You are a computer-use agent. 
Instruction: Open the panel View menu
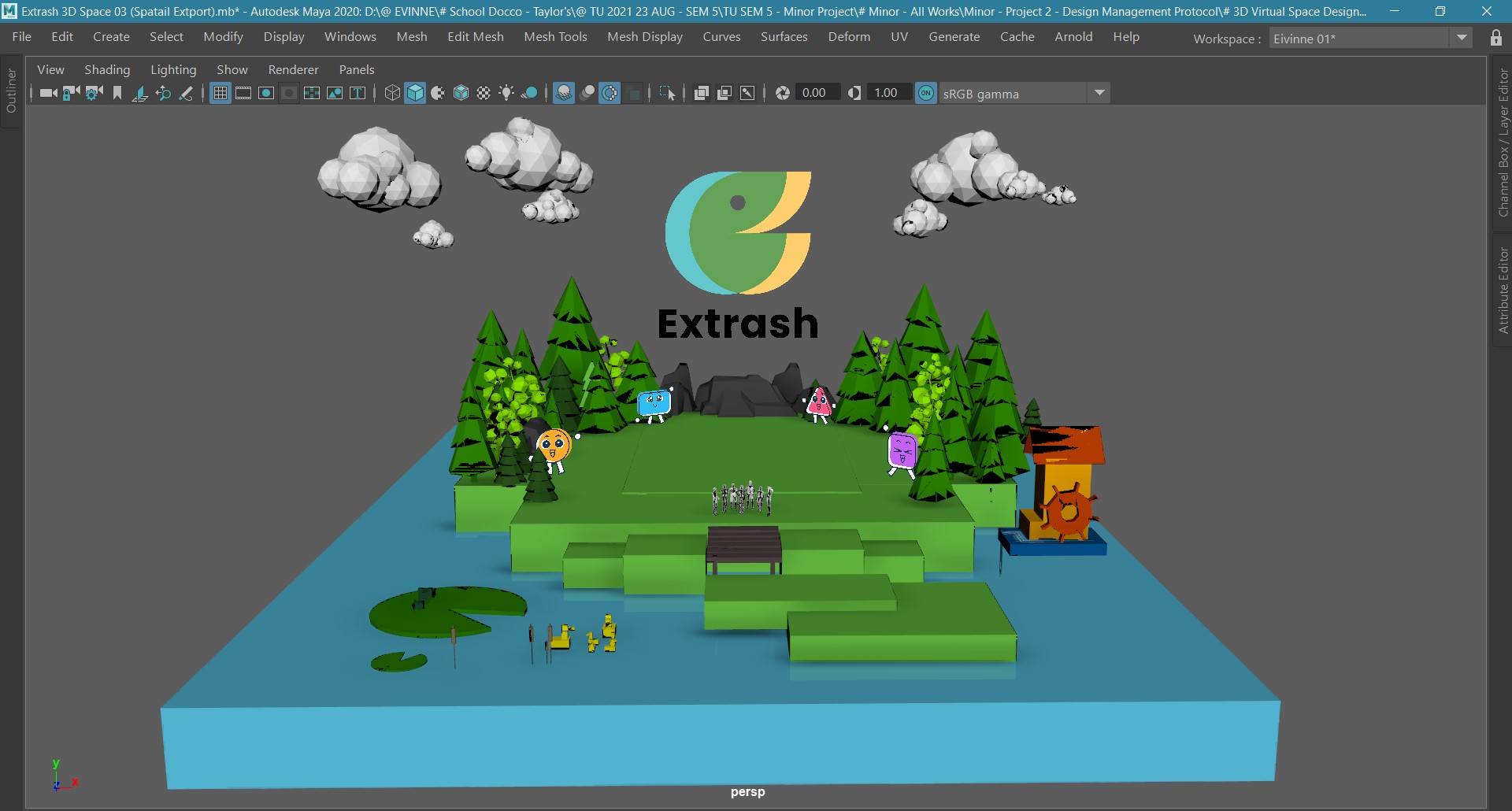(x=50, y=69)
